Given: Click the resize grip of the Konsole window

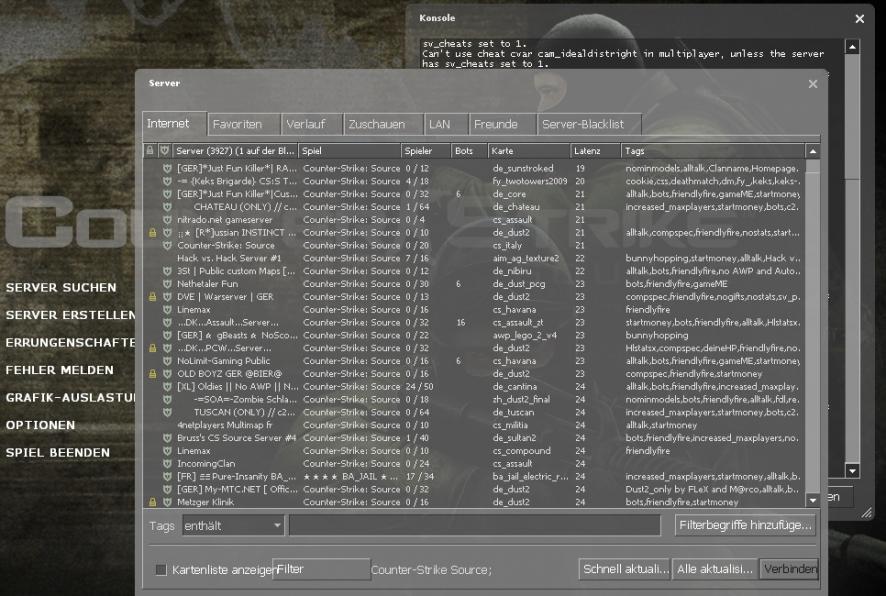Looking at the screenshot, I should 867,512.
